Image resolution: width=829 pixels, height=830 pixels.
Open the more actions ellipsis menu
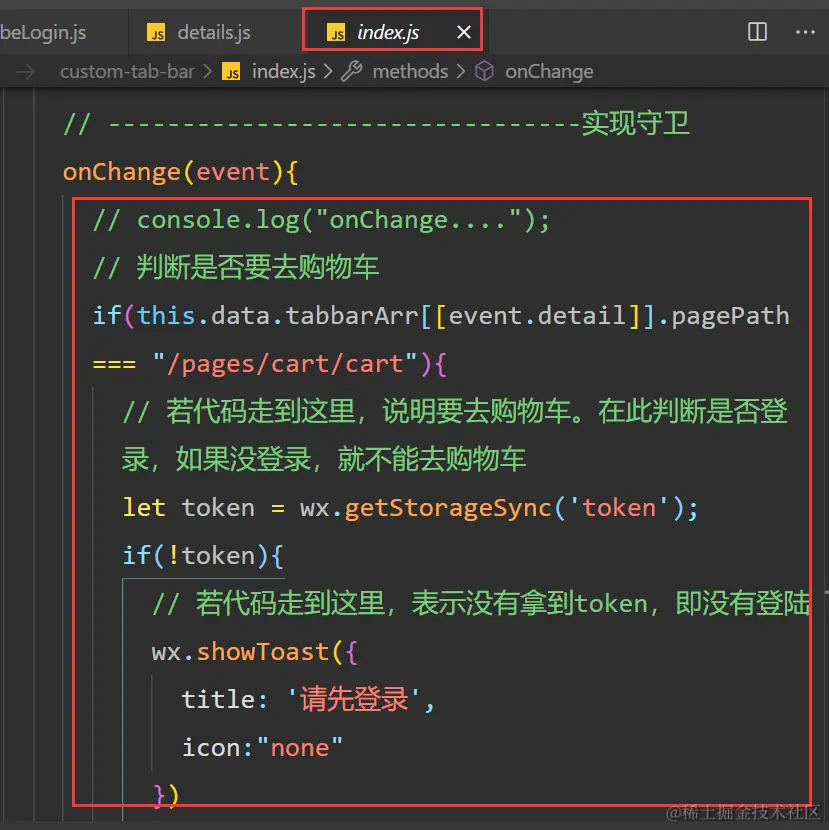(805, 32)
